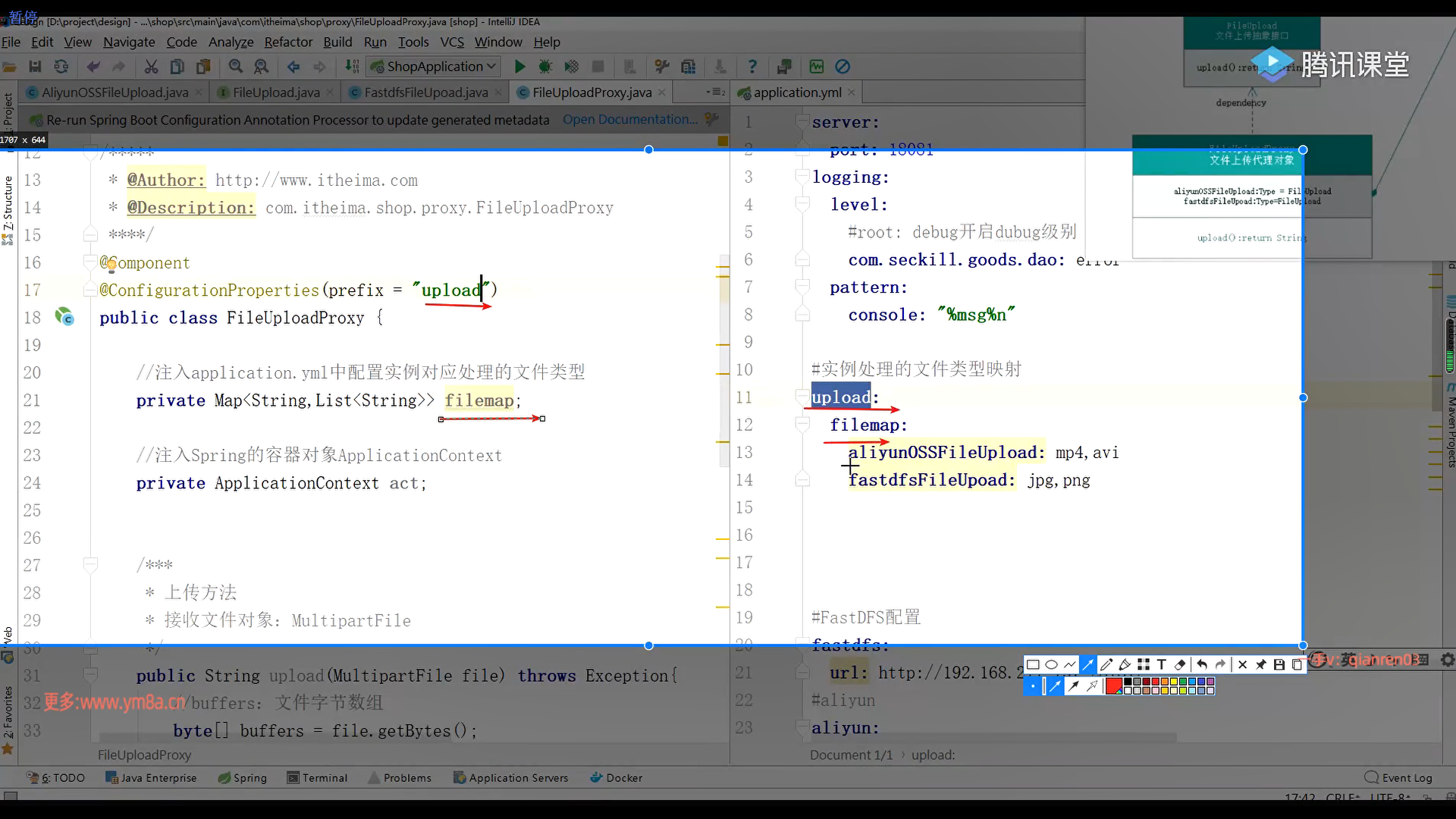Select the ellipse annotation tool
Viewport: 1456px width, 819px height.
[1051, 665]
